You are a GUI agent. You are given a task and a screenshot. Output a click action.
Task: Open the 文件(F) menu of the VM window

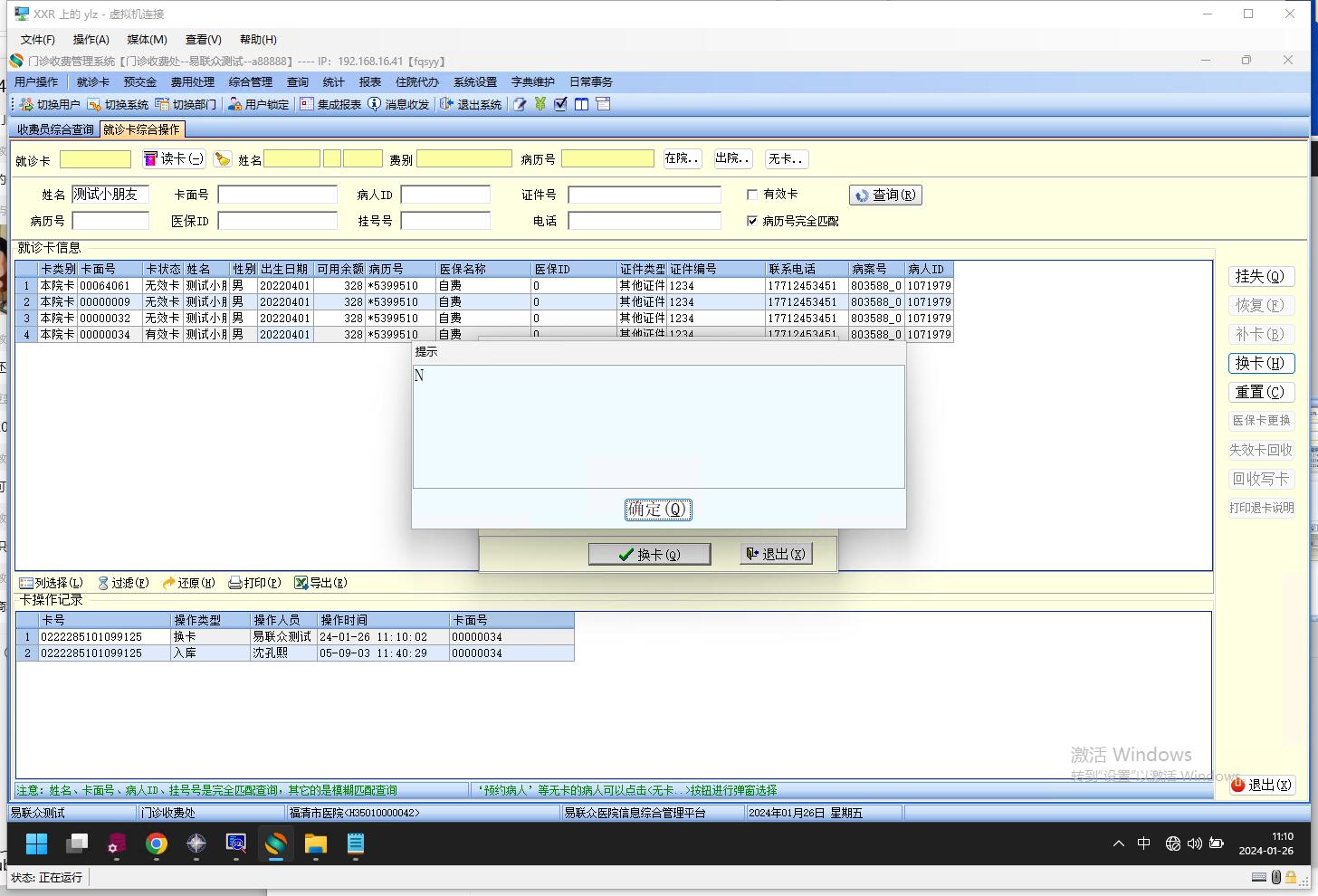click(38, 40)
